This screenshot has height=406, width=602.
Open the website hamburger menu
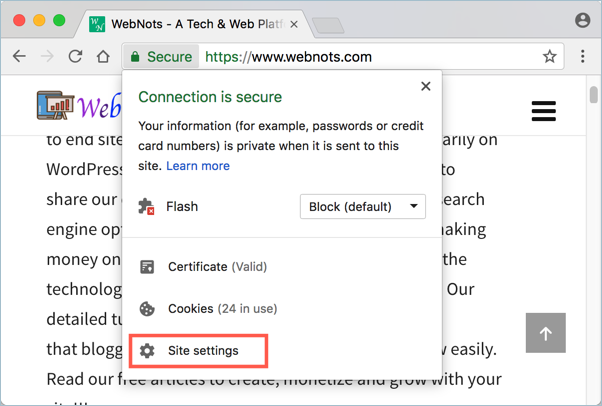tap(543, 110)
